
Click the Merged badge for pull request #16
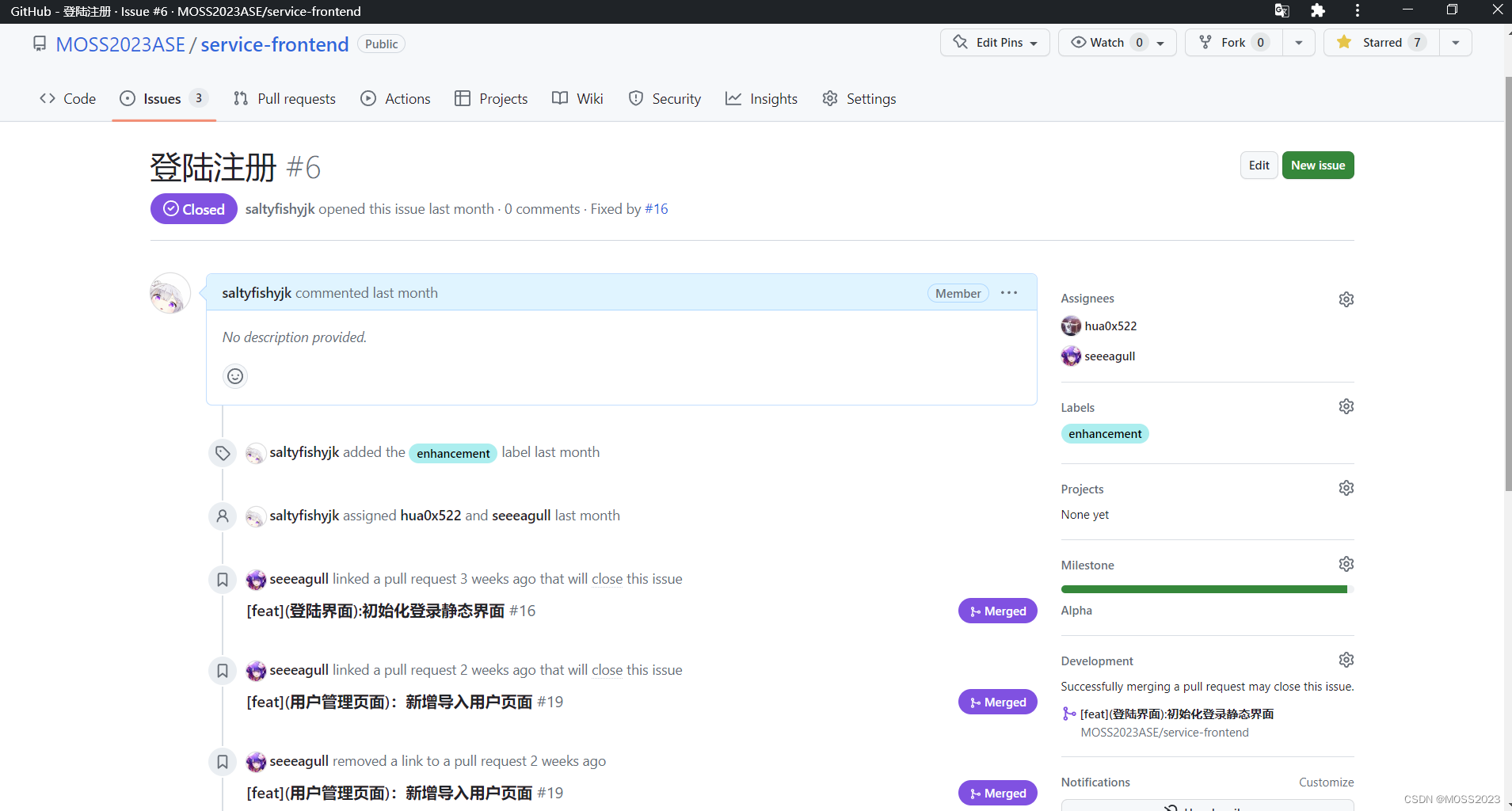pos(998,611)
